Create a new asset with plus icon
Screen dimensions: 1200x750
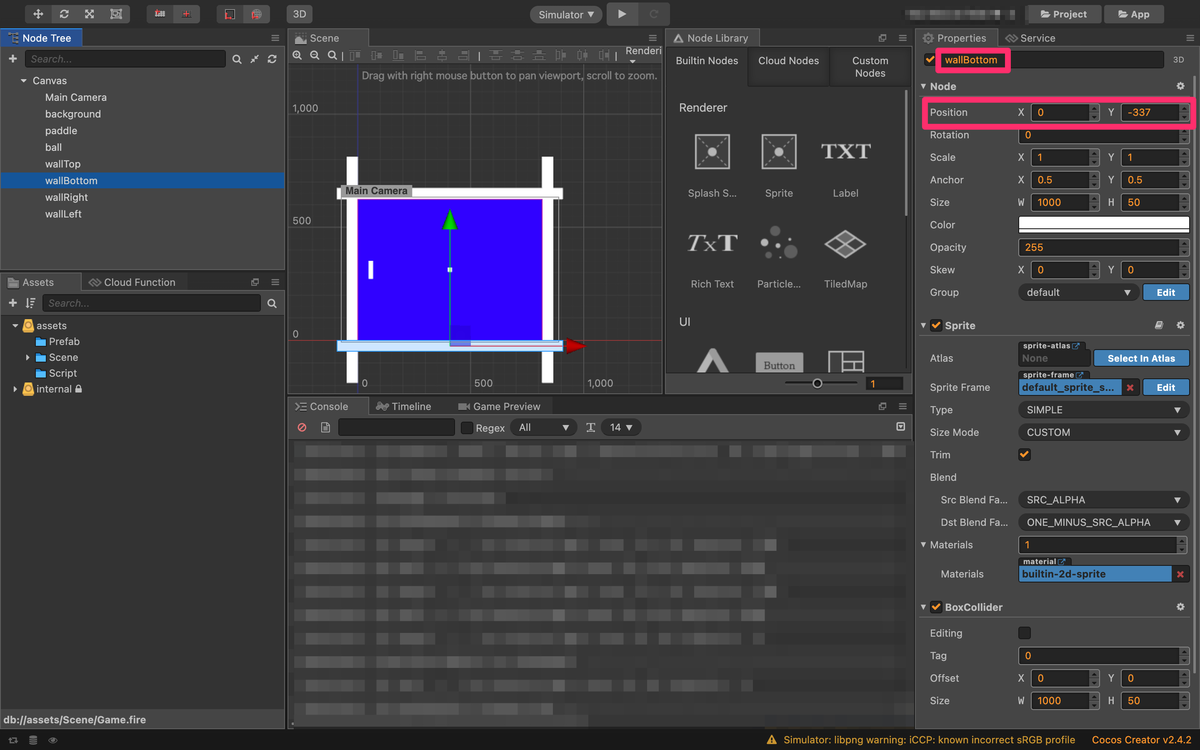(13, 303)
